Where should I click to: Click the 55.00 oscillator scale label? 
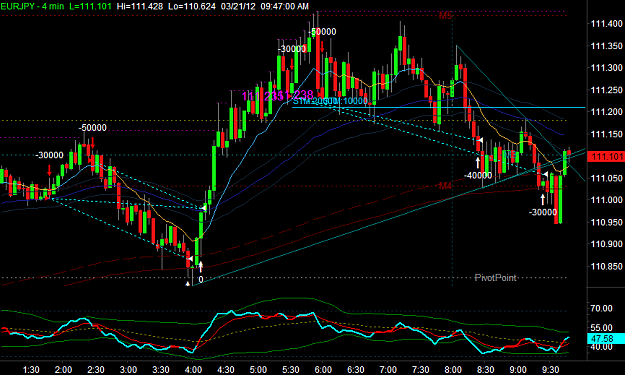[x=601, y=328]
